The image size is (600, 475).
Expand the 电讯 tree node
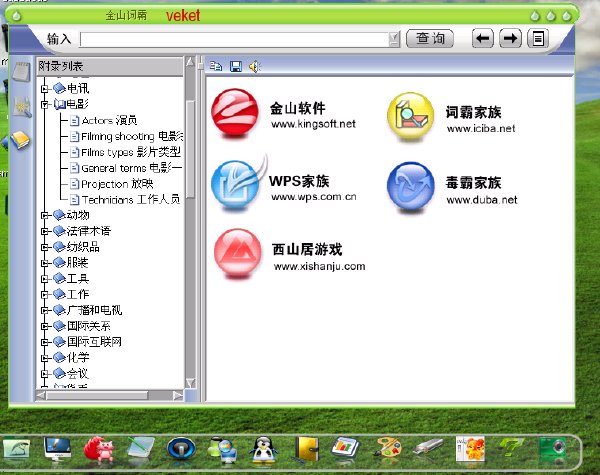(x=45, y=89)
